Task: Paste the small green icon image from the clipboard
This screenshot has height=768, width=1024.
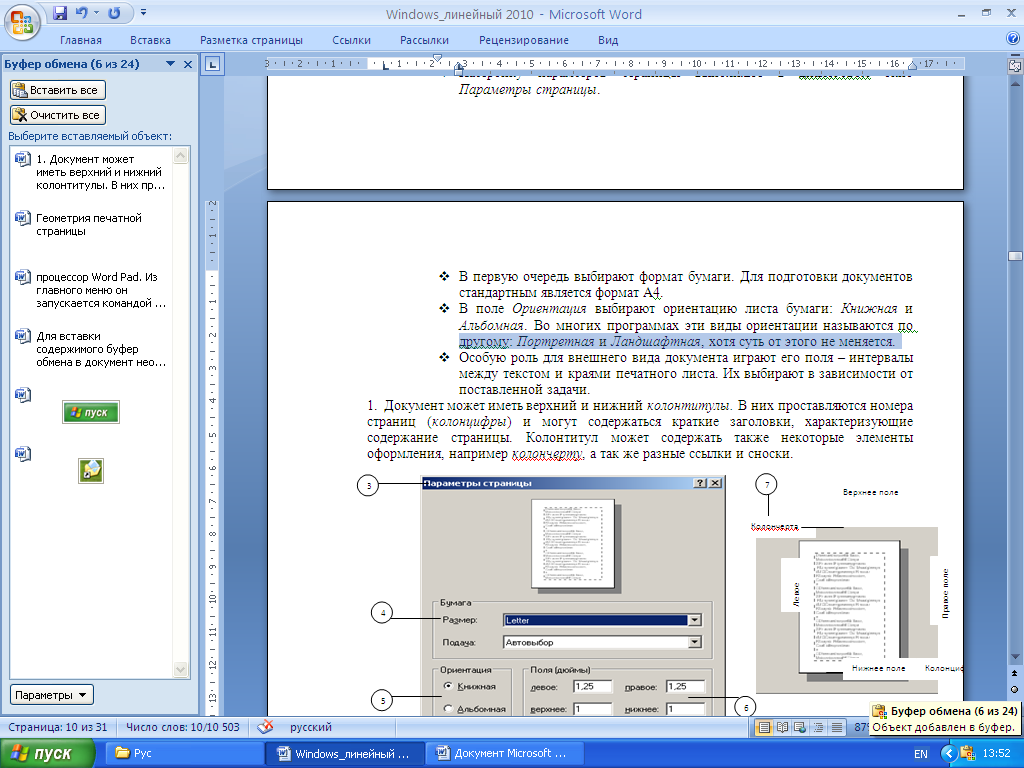Action: pyautogui.click(x=91, y=471)
